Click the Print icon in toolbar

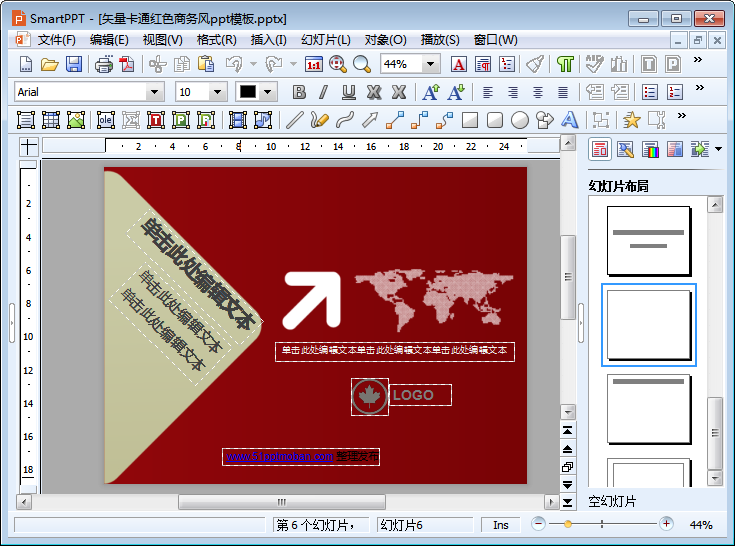(x=104, y=64)
